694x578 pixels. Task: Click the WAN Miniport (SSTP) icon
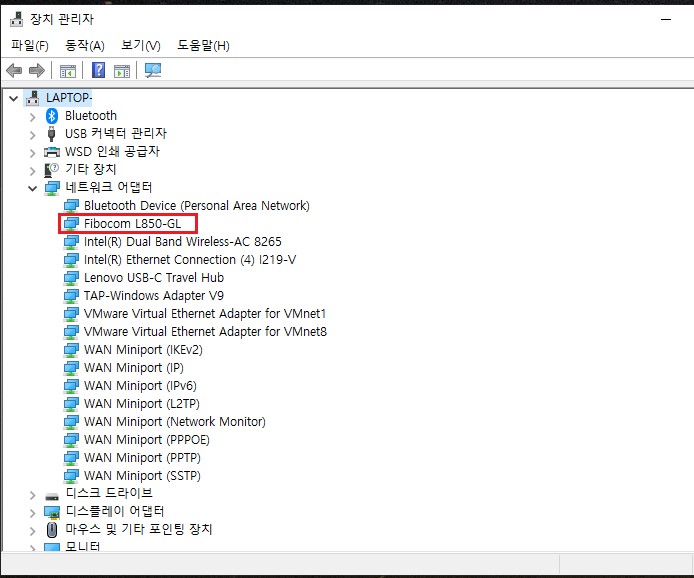71,476
